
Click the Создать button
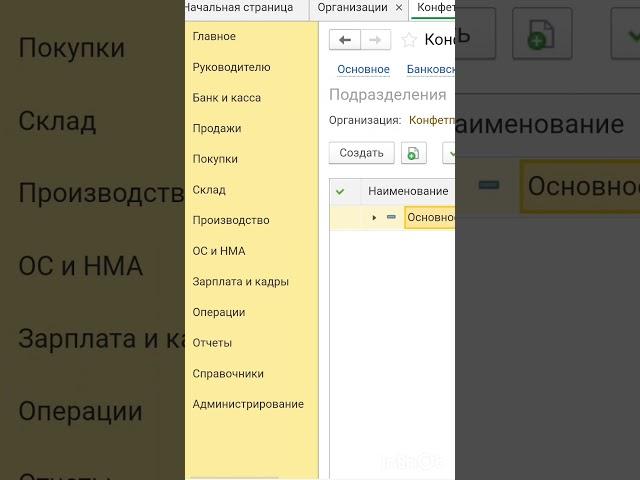pyautogui.click(x=362, y=153)
